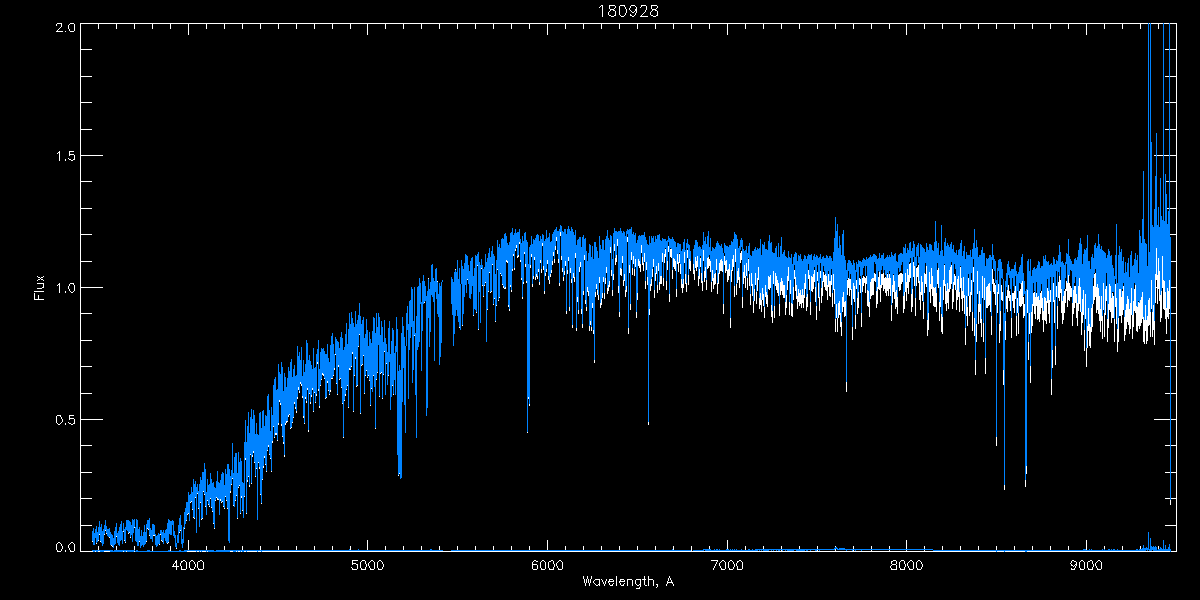Select the 5000 x-axis tick label
This screenshot has height=600, width=1200.
coord(367,565)
